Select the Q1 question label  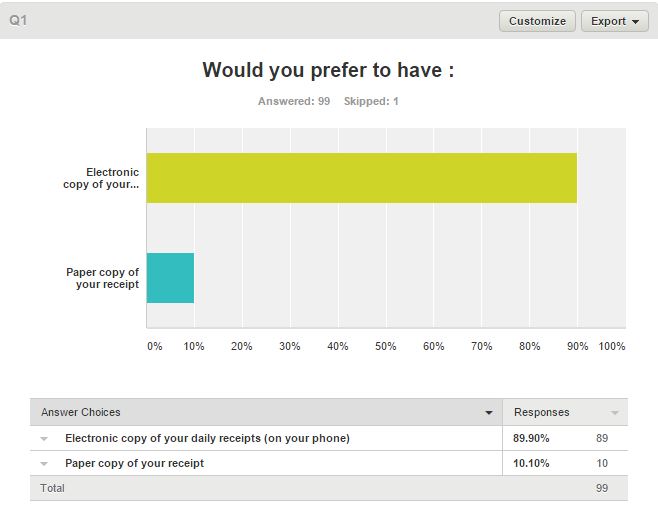point(18,20)
